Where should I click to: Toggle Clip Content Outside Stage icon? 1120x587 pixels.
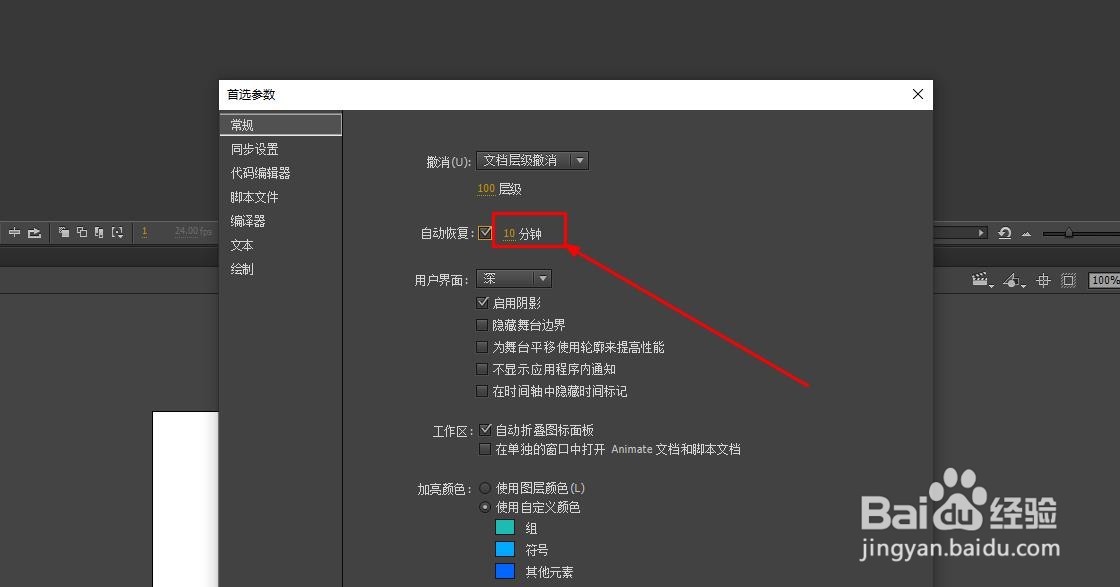pos(1069,281)
